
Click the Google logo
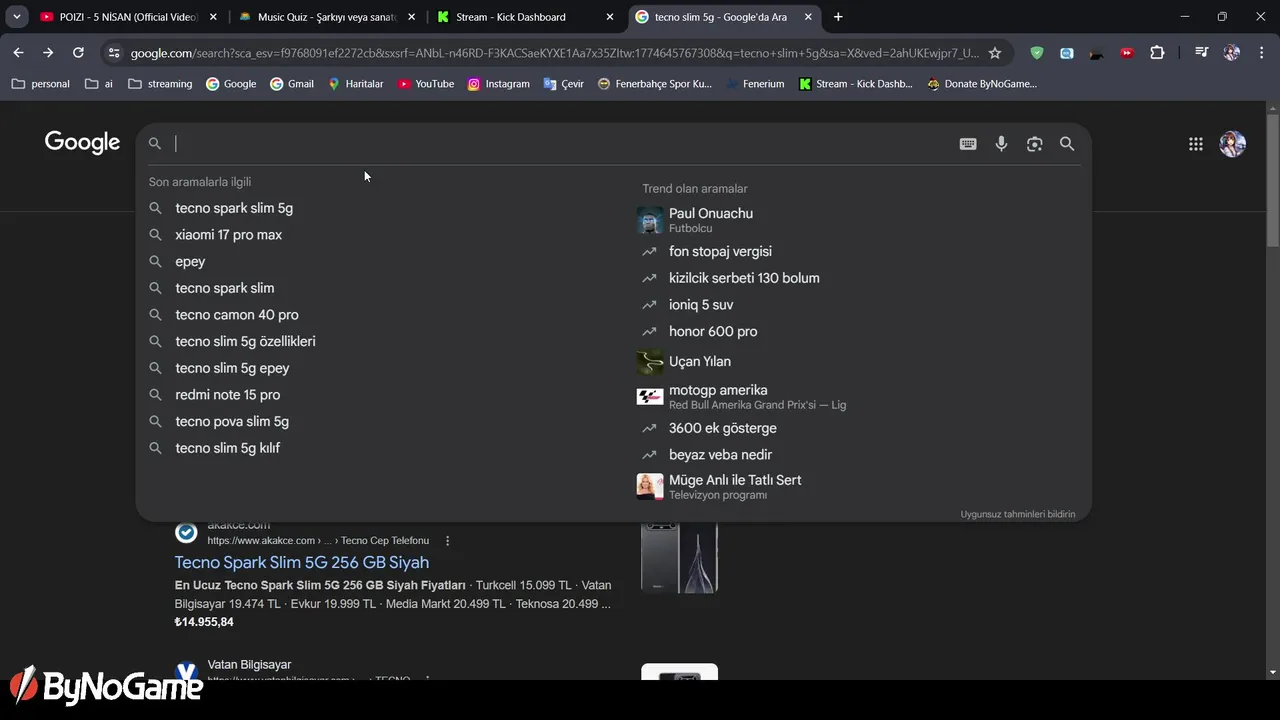point(82,143)
